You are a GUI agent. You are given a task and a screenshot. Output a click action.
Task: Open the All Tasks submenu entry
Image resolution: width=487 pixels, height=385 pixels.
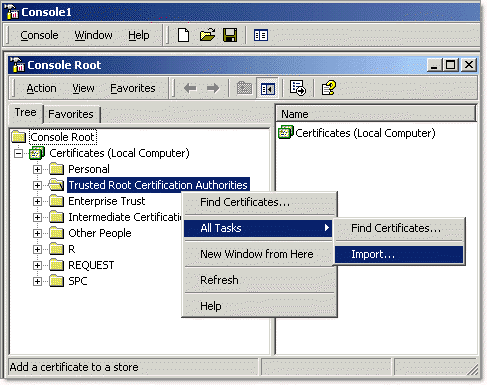pos(258,228)
